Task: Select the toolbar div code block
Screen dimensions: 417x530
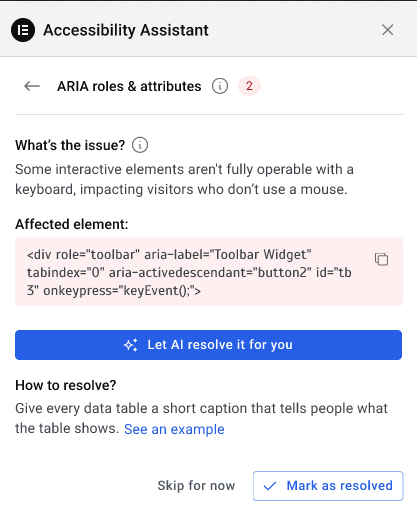Action: tap(209, 272)
